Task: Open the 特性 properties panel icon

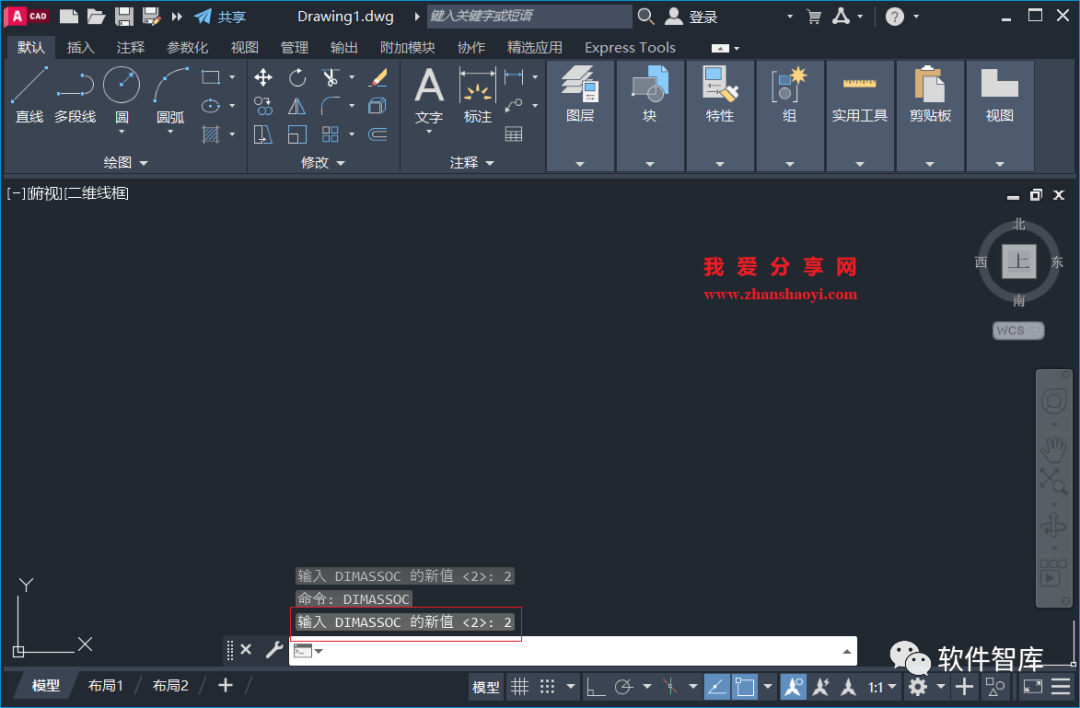Action: click(720, 90)
